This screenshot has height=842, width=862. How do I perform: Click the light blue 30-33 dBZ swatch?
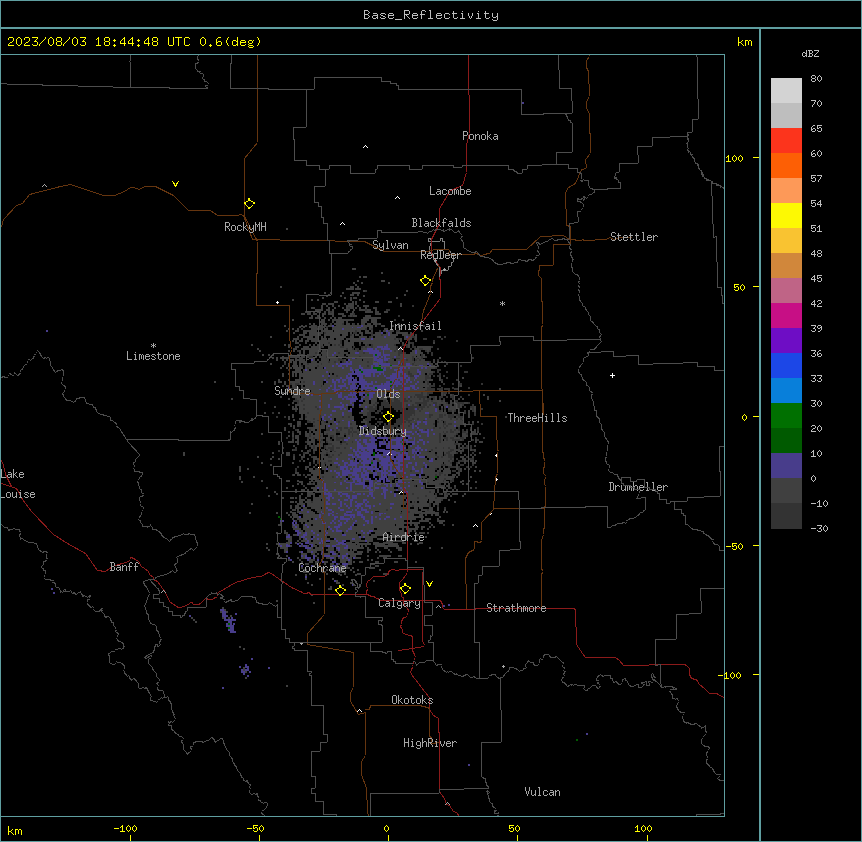pos(786,391)
